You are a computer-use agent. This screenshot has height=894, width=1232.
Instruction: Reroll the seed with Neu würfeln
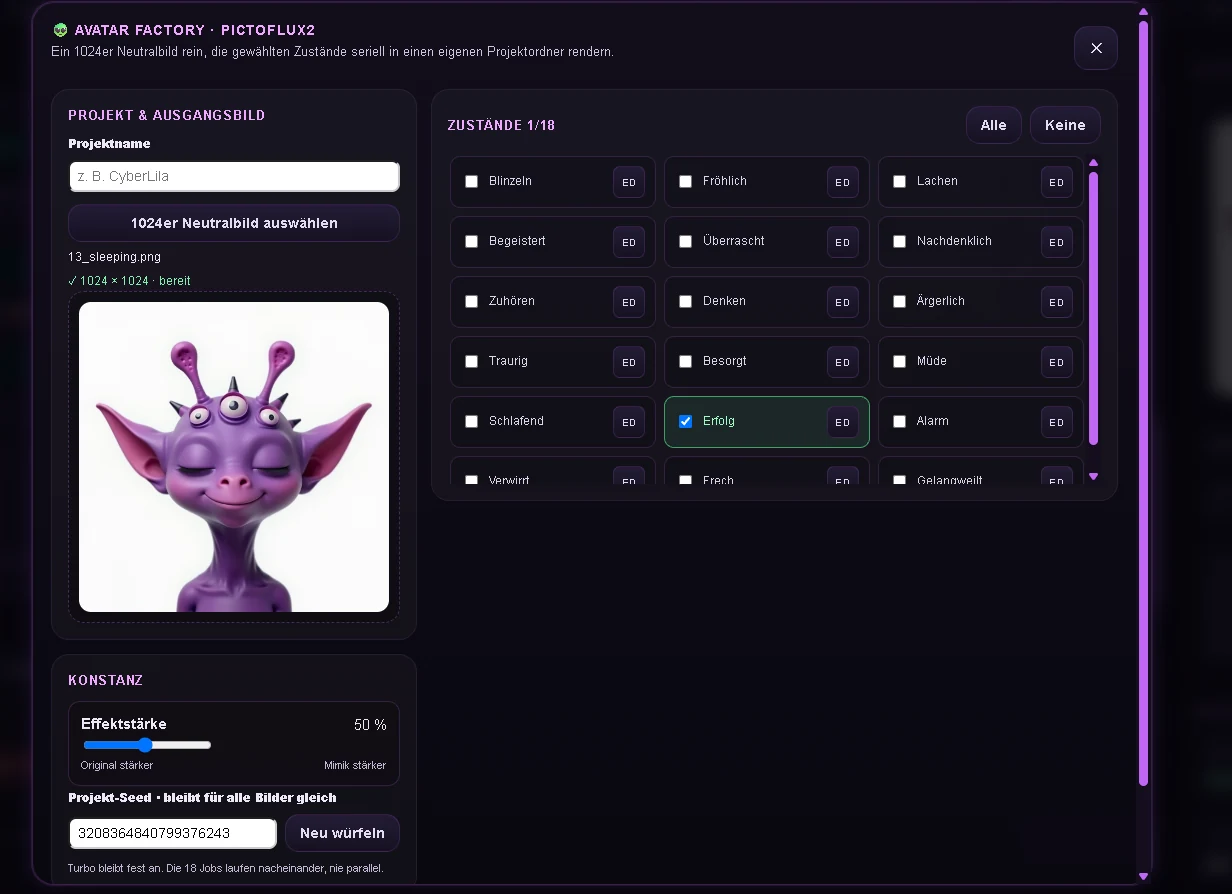click(x=342, y=833)
